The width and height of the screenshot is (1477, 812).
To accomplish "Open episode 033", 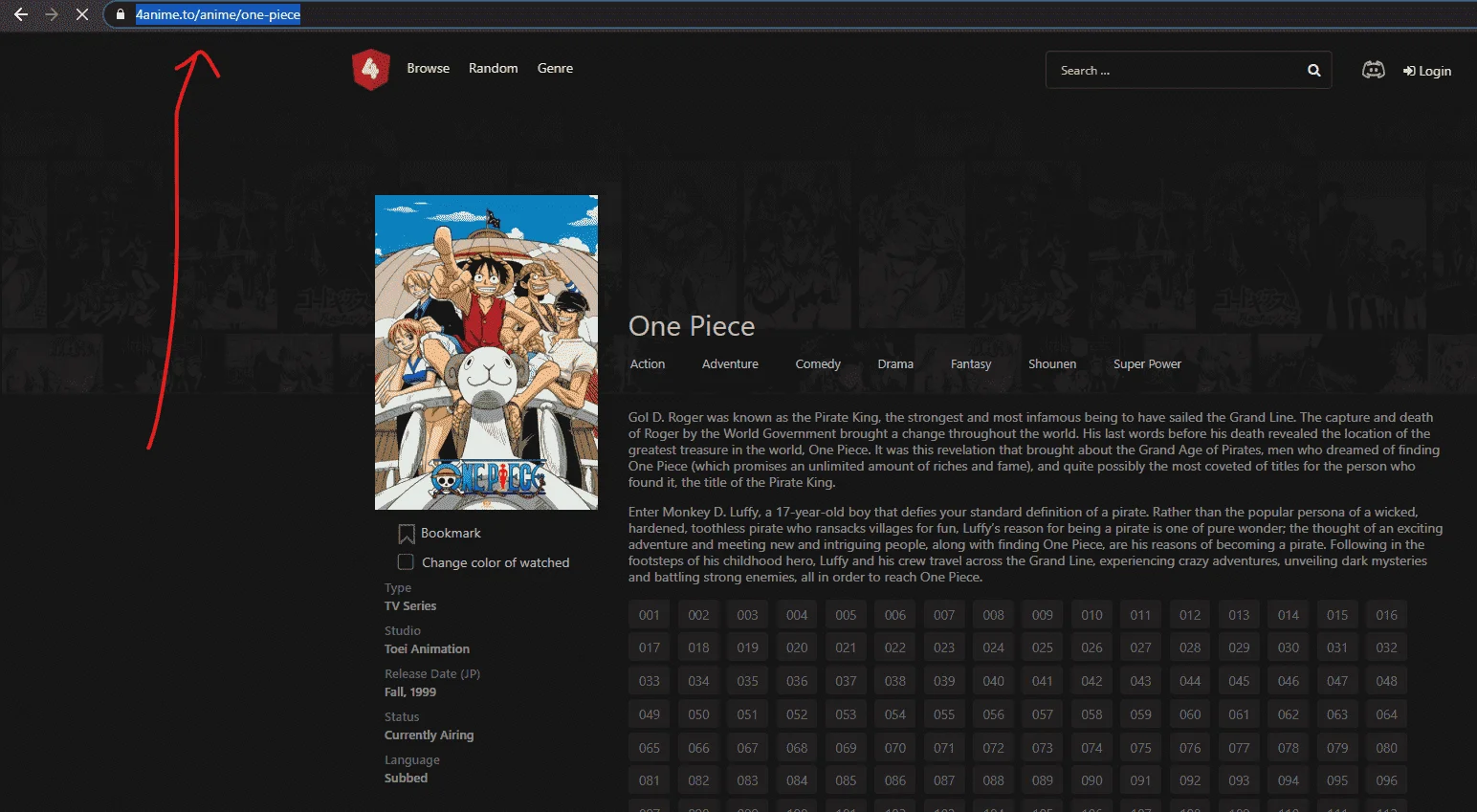I will tap(650, 681).
